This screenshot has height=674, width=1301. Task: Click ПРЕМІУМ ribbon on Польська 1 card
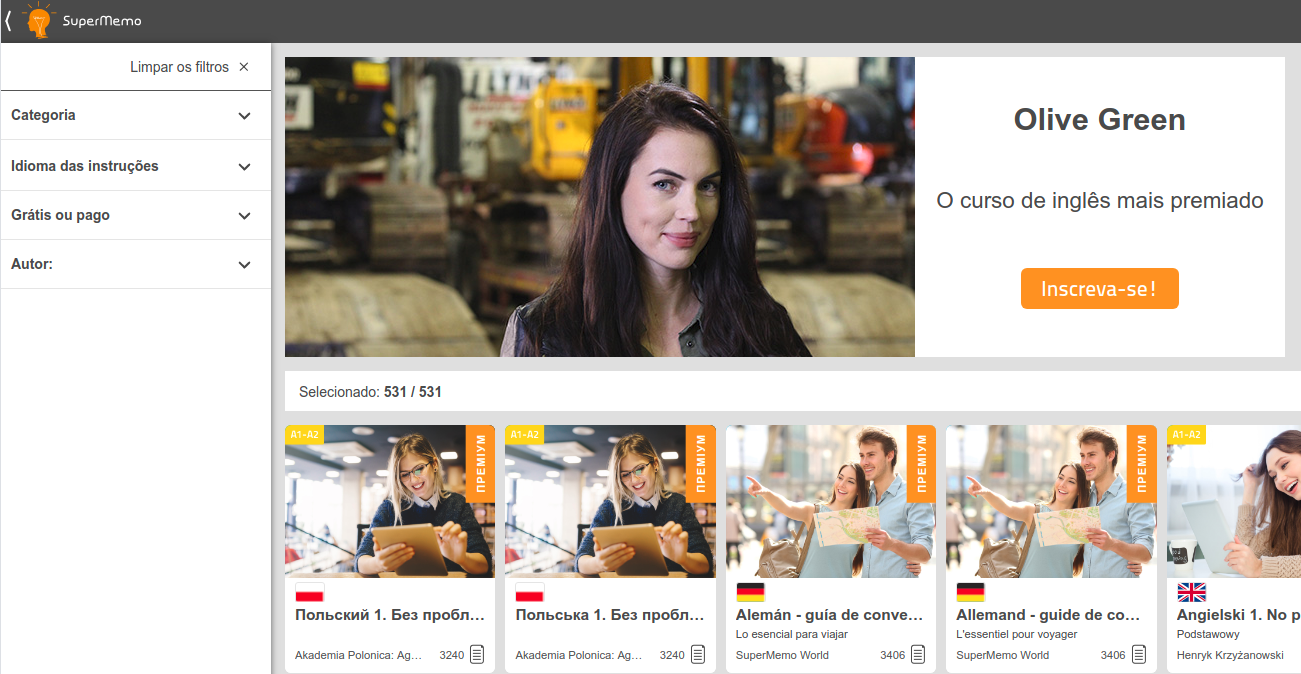(701, 464)
